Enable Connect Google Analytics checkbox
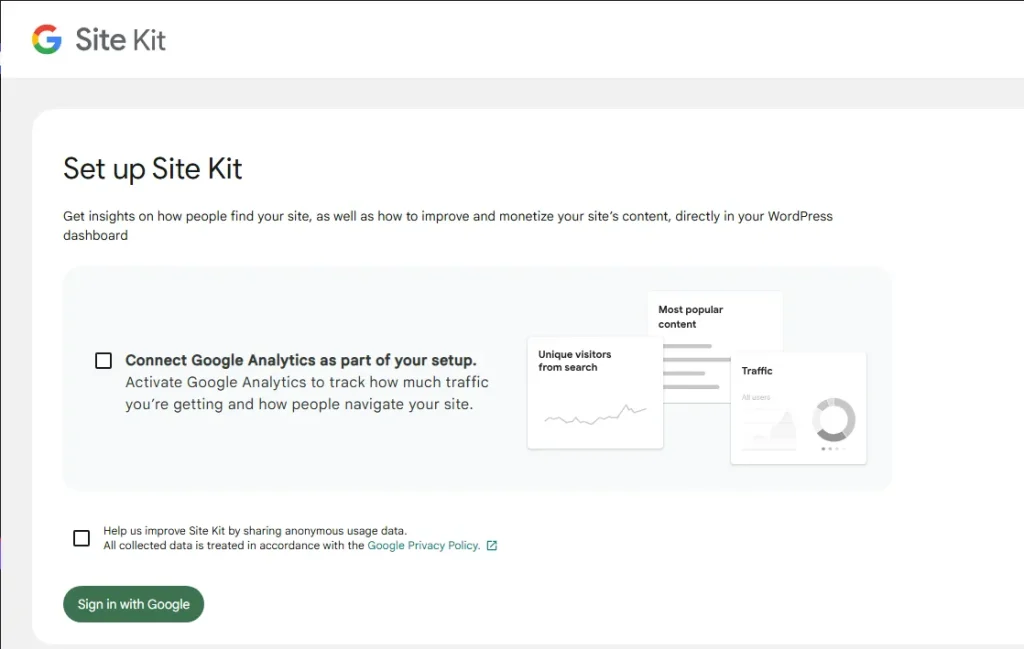This screenshot has height=649, width=1024. [x=103, y=360]
